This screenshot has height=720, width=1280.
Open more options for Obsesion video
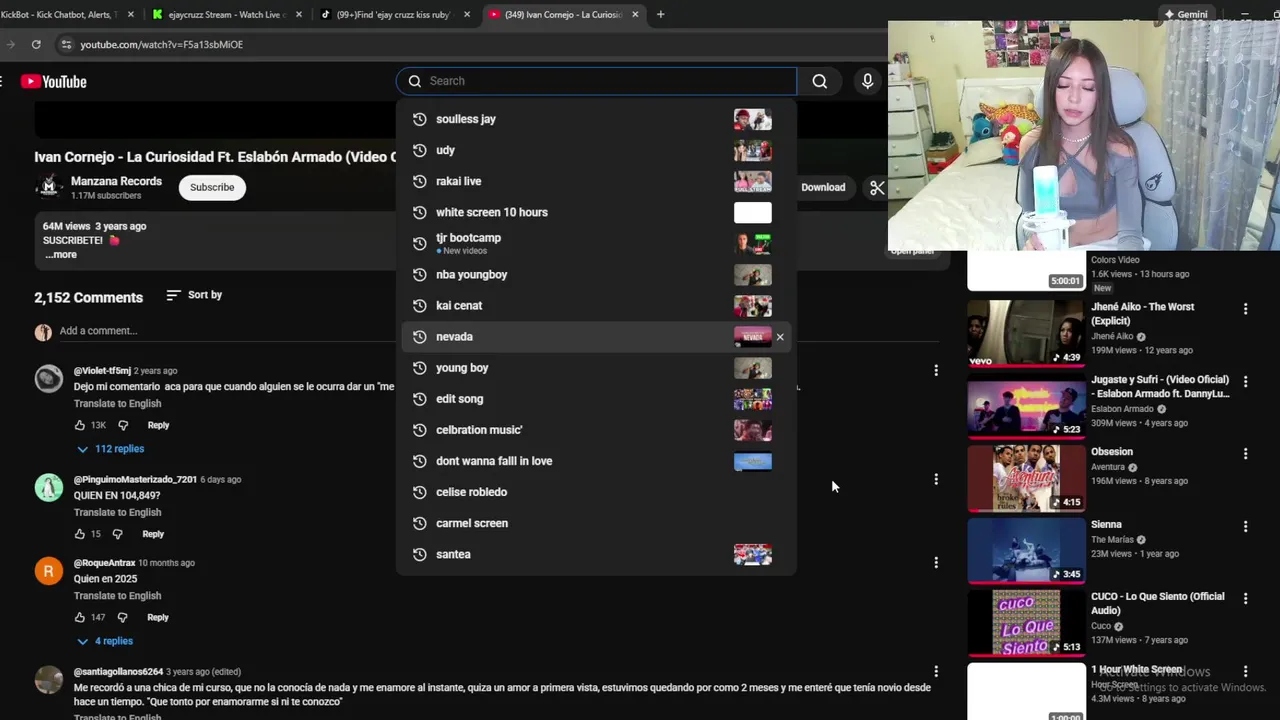point(1245,453)
